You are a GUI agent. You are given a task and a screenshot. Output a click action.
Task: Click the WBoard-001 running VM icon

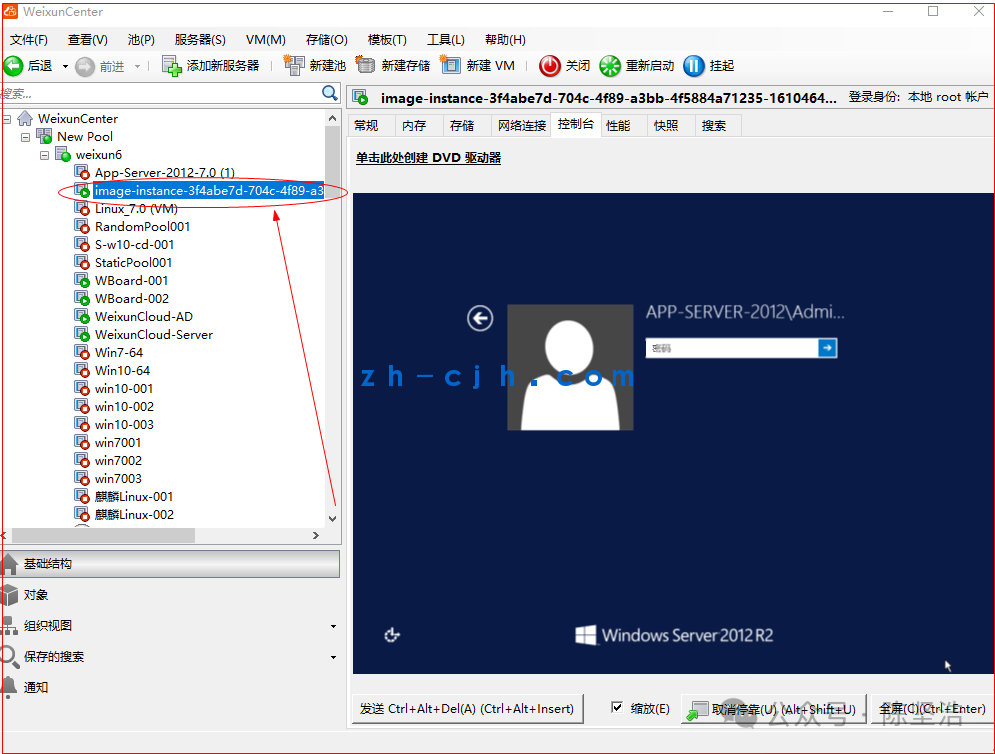[82, 281]
